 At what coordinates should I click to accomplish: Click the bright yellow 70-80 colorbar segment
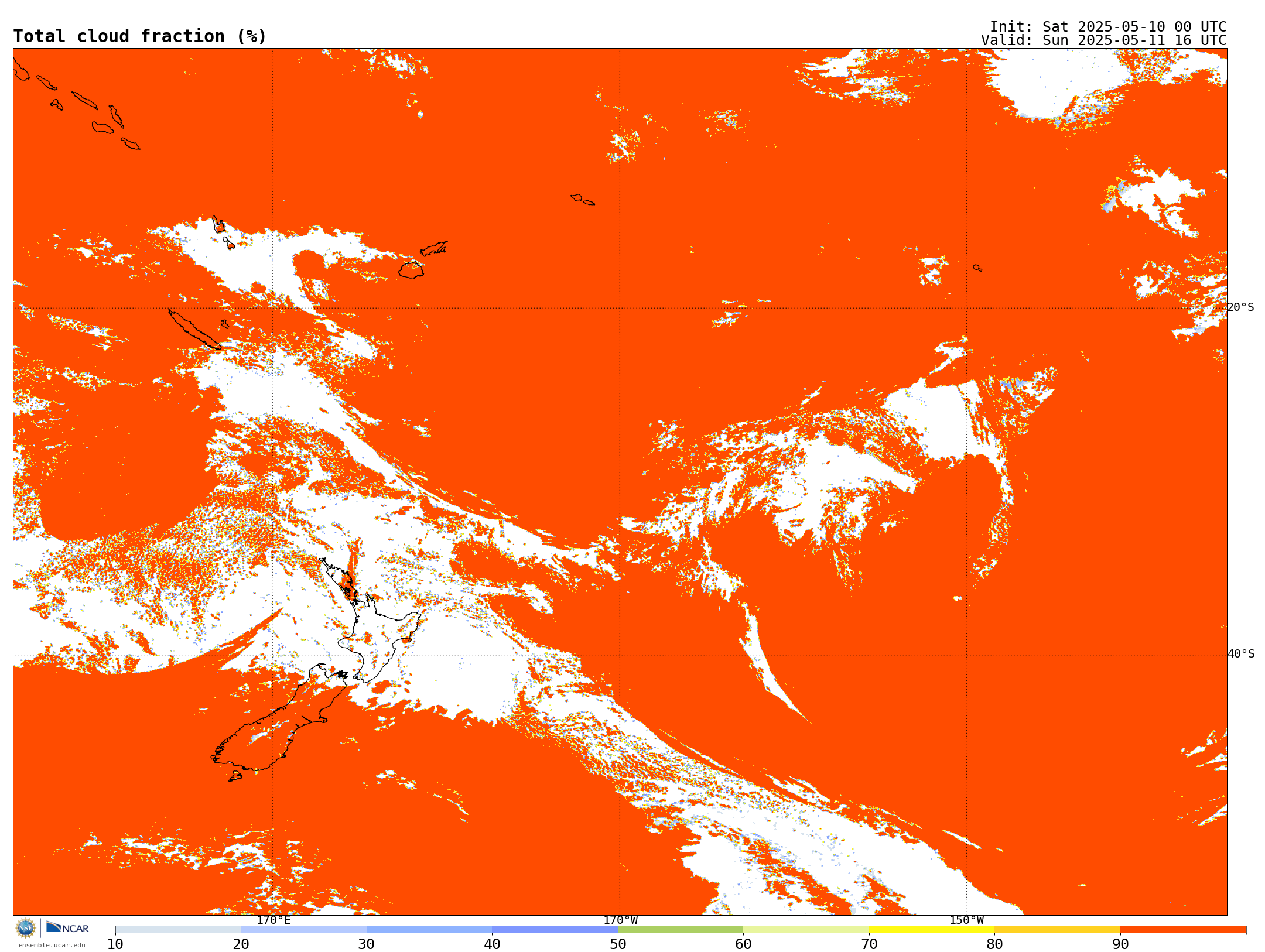[x=931, y=929]
